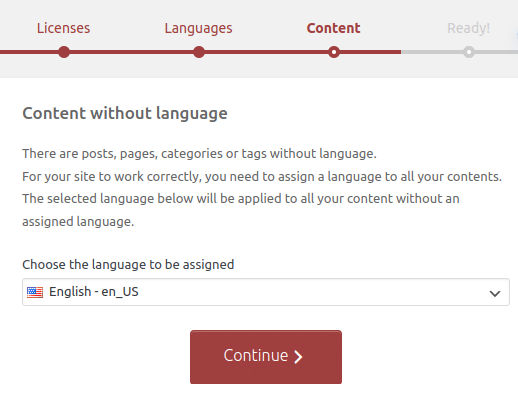518x395 pixels.
Task: Click the 'English - en_US' option text
Action: tap(94, 292)
